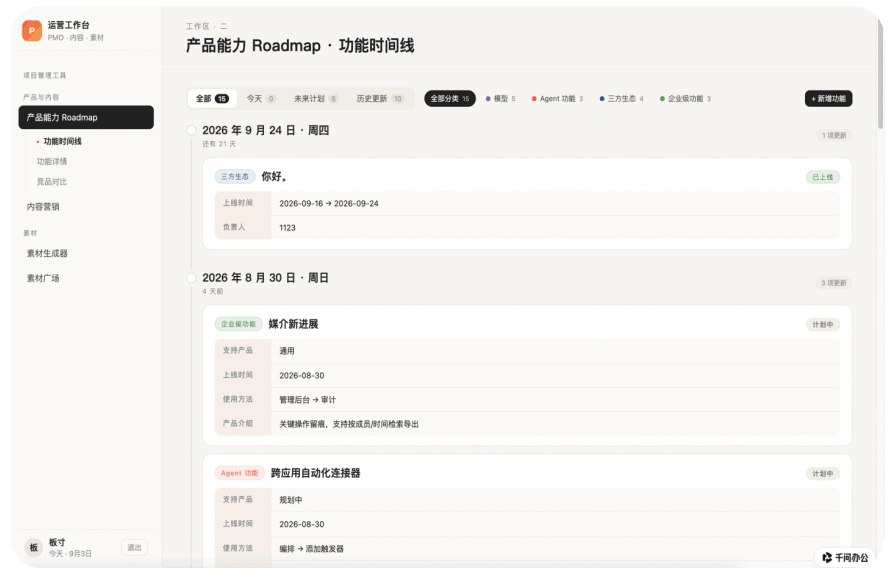The image size is (895, 580).
Task: Click 计划中 badge on 跨应用自动化连接器 card
Action: (823, 473)
